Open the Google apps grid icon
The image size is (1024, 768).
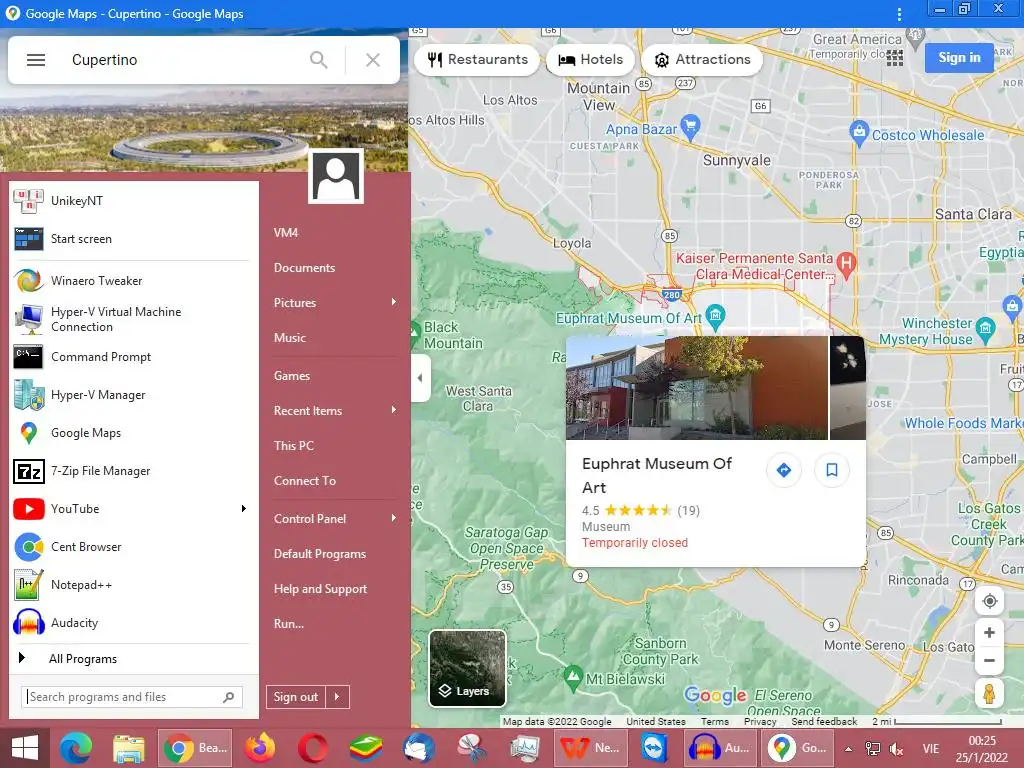tap(895, 58)
